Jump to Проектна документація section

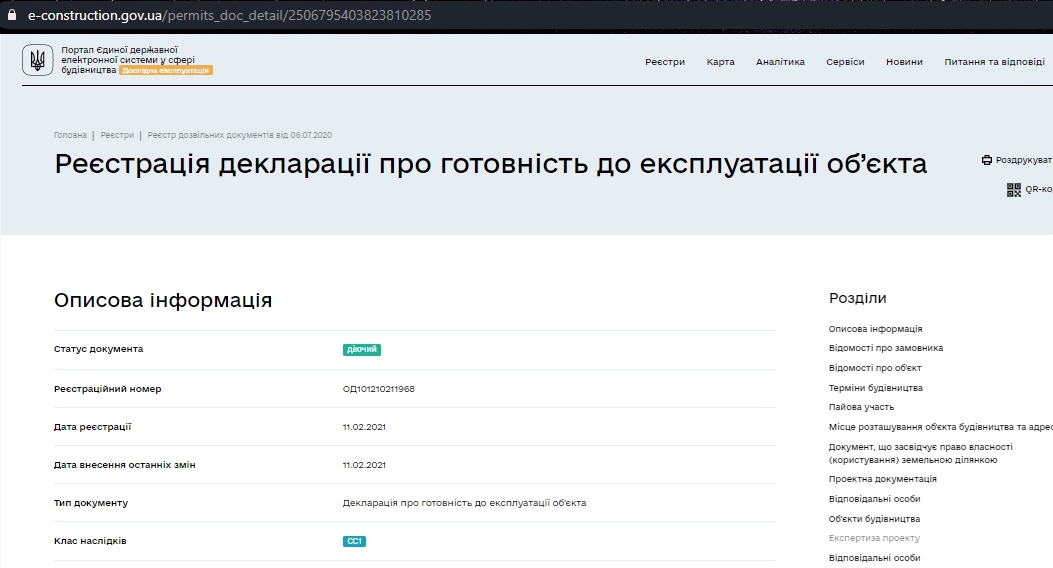tap(882, 479)
